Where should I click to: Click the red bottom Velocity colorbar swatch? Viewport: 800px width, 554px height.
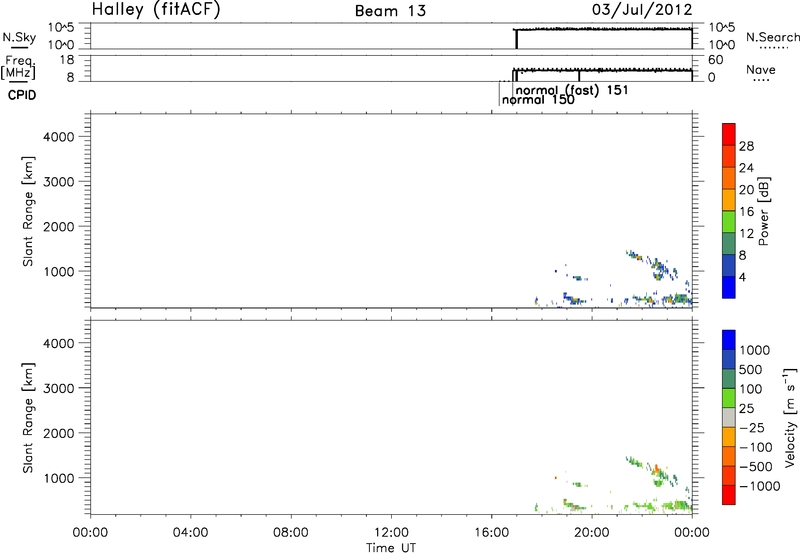click(x=729, y=495)
